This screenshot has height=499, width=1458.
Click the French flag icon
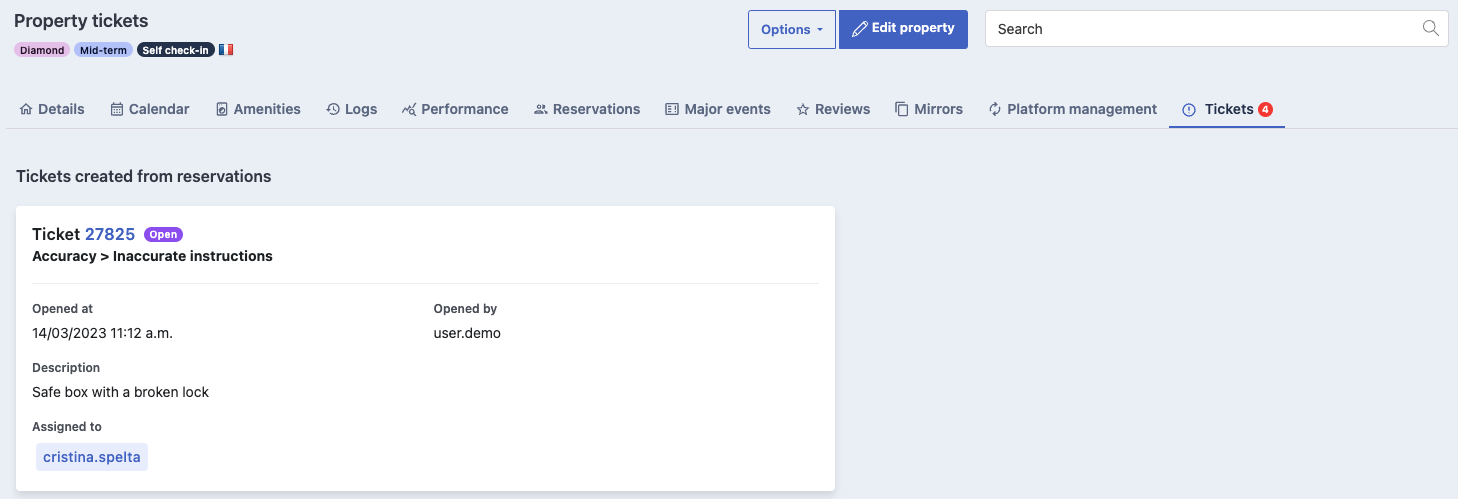(x=226, y=50)
